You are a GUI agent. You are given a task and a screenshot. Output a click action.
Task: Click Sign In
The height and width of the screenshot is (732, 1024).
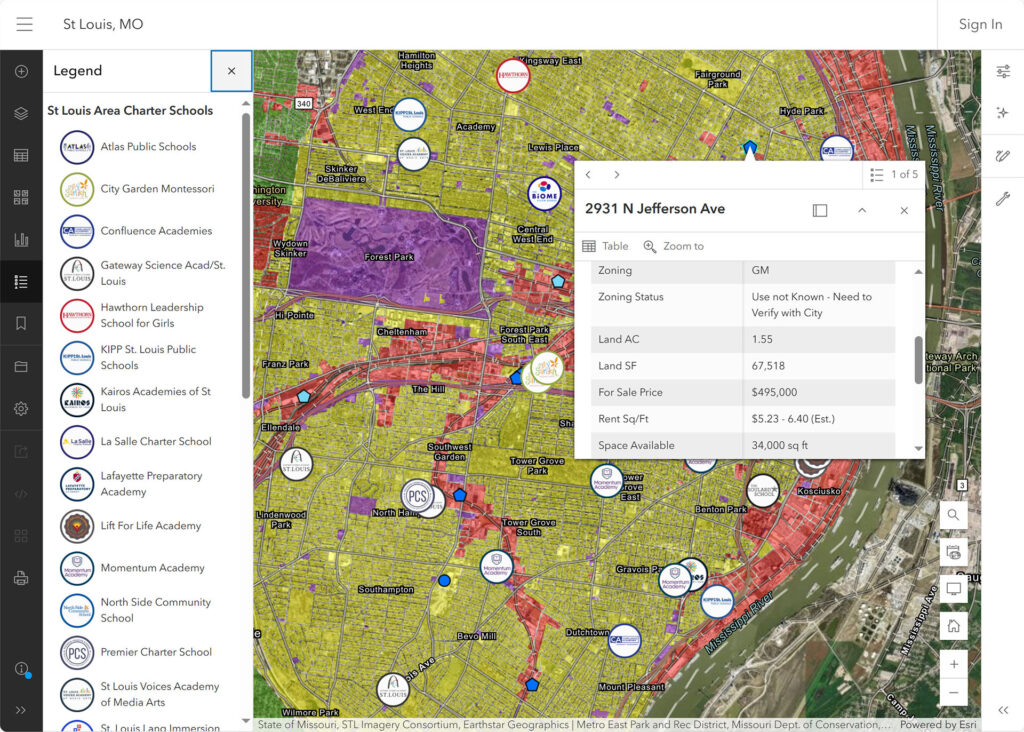(x=980, y=24)
